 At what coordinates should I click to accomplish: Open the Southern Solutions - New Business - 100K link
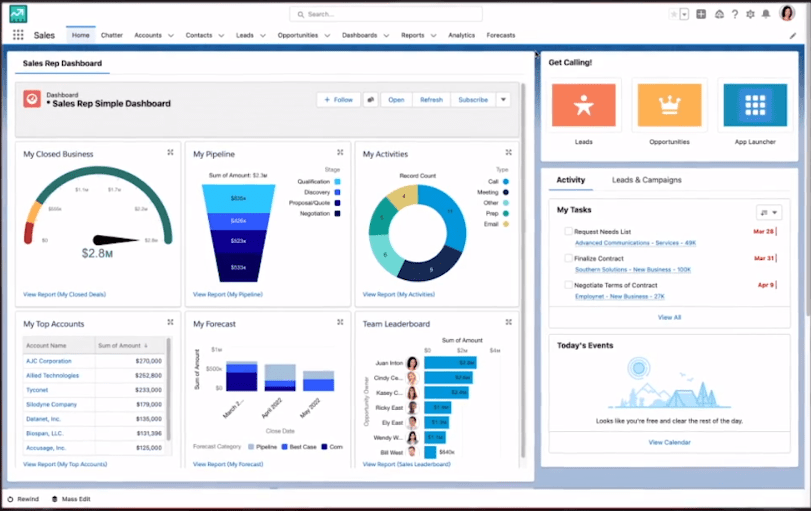pos(633,269)
